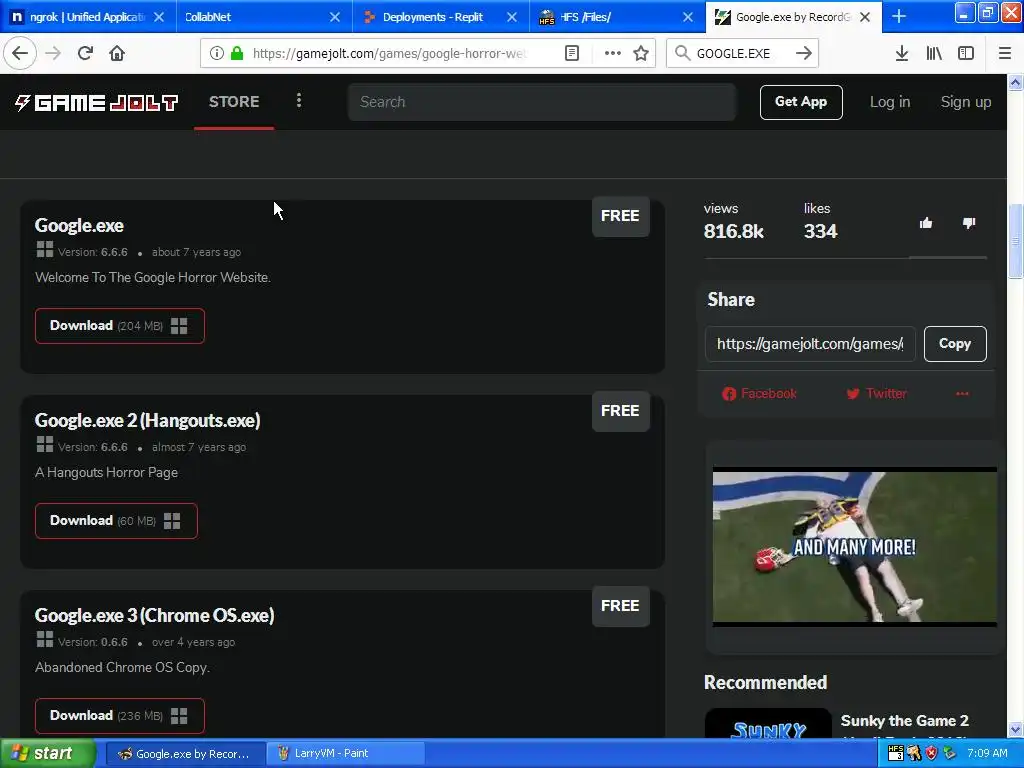
Task: Show site information icon in address bar
Action: pos(217,53)
